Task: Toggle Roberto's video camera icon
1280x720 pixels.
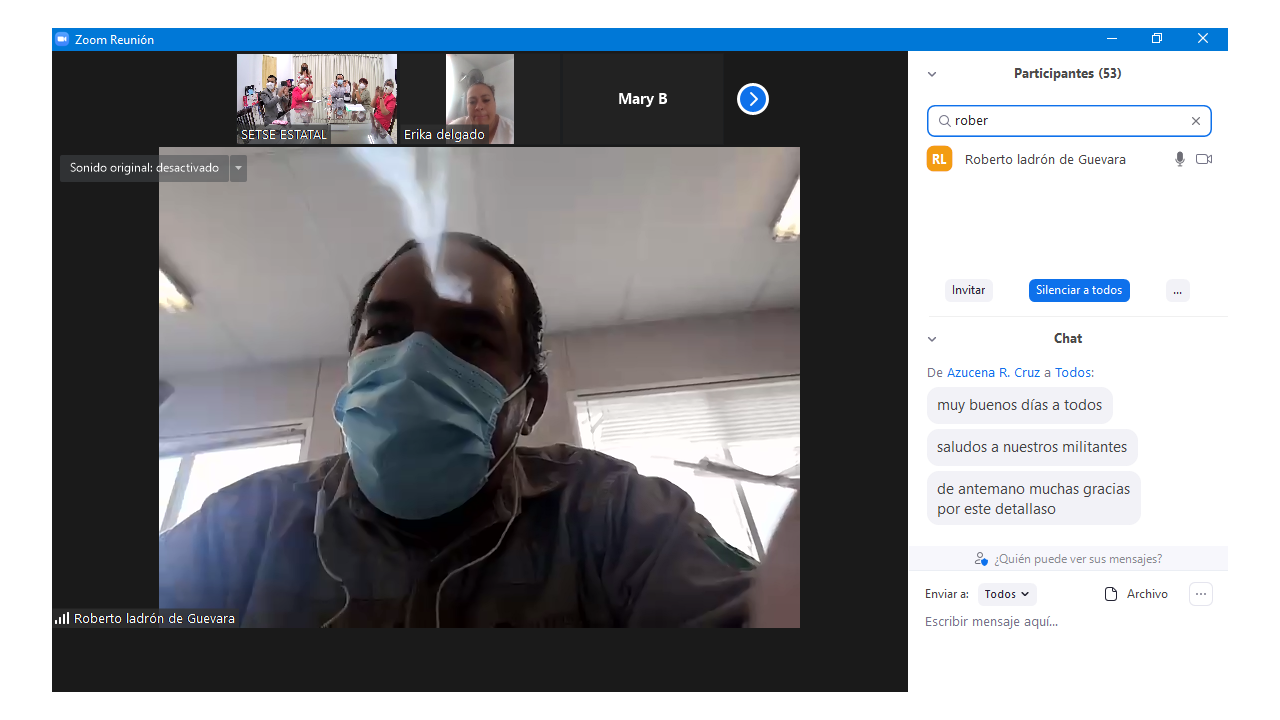Action: coord(1204,159)
